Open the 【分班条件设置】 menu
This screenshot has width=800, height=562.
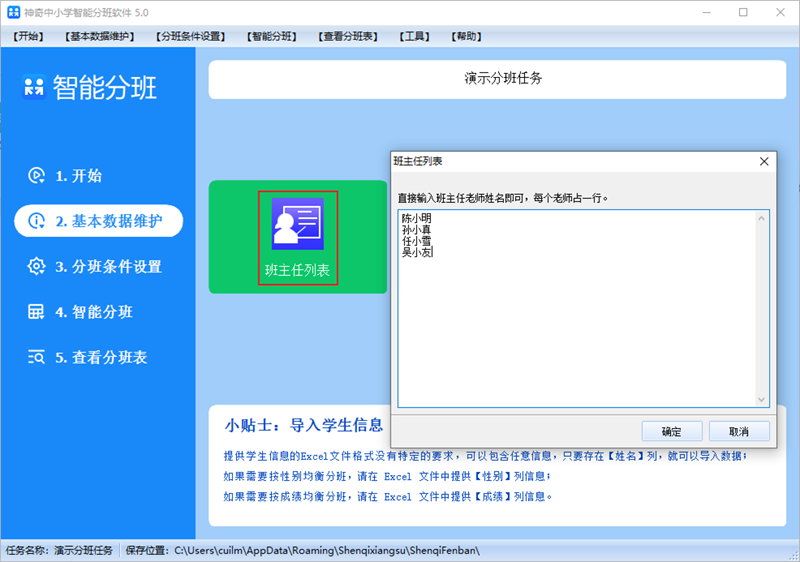[190, 36]
